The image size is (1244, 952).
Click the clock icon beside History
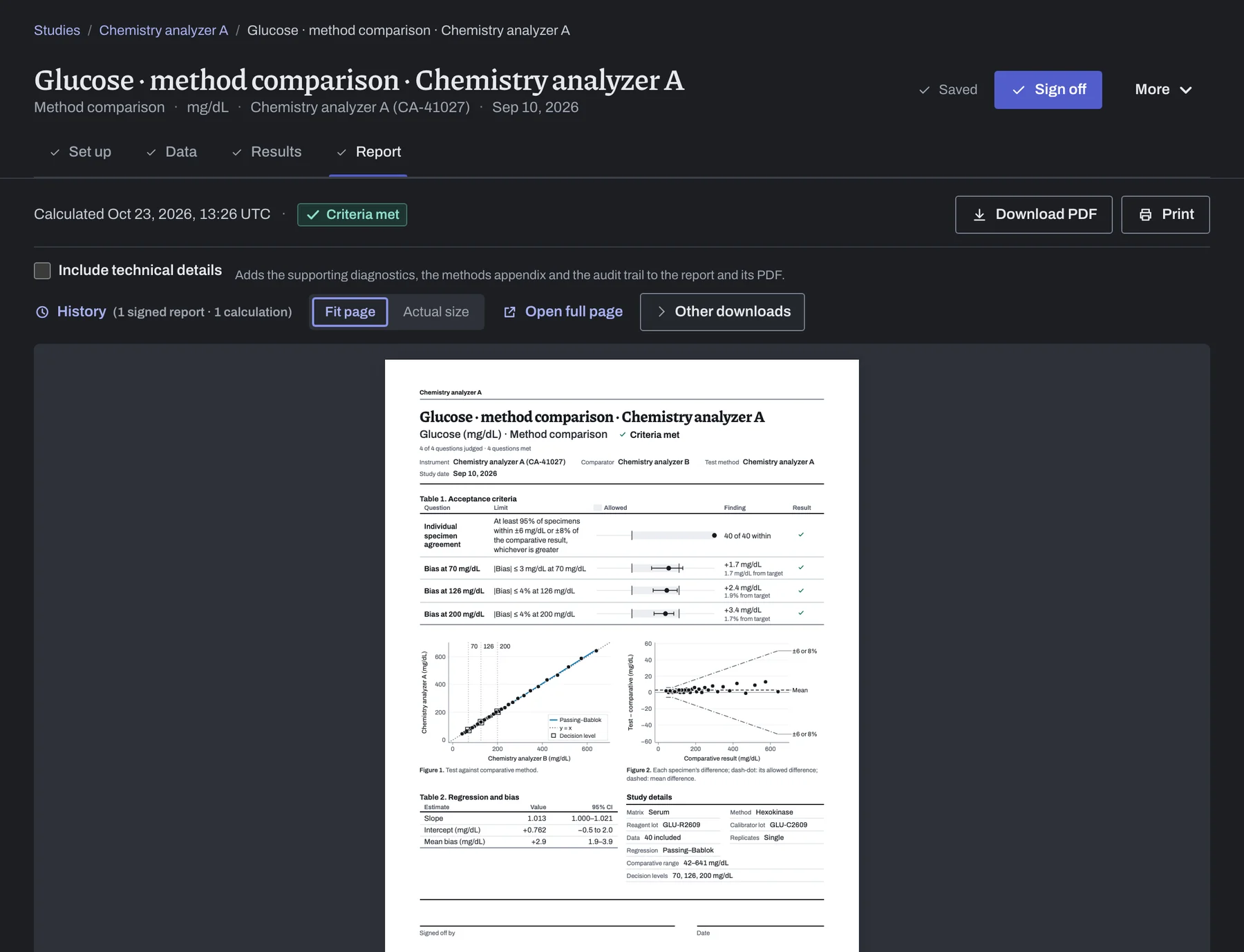click(42, 312)
